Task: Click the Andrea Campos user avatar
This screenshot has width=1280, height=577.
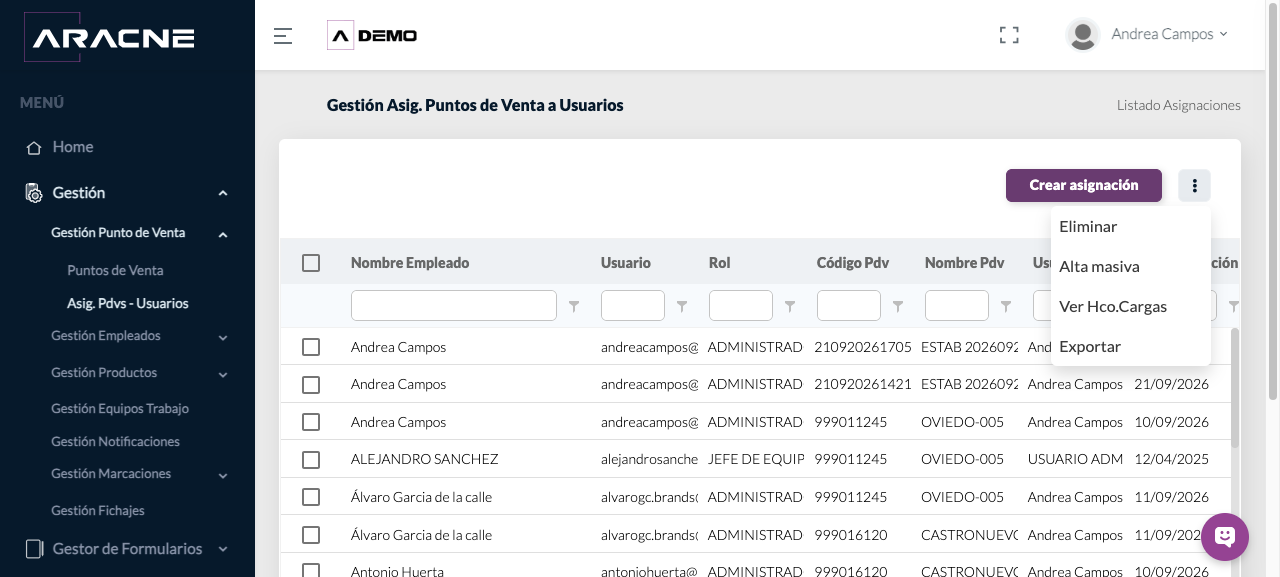Action: 1083,35
